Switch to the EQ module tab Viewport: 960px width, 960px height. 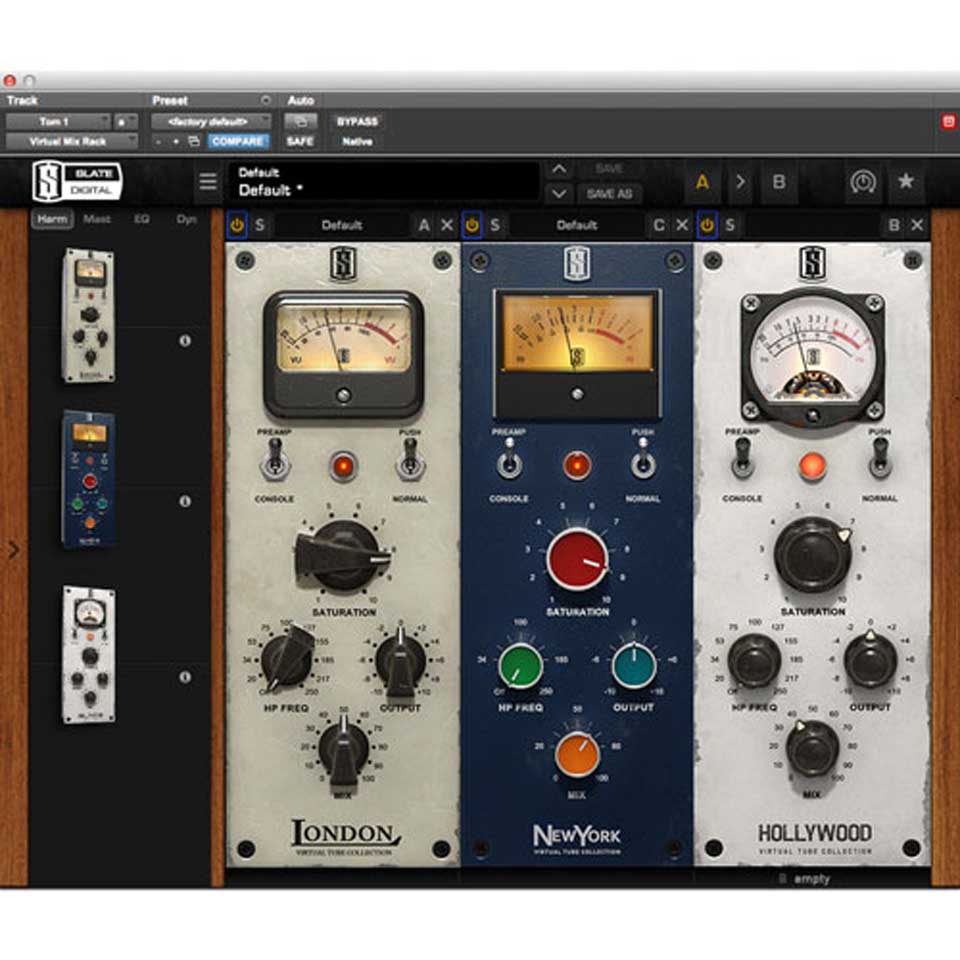click(x=142, y=218)
